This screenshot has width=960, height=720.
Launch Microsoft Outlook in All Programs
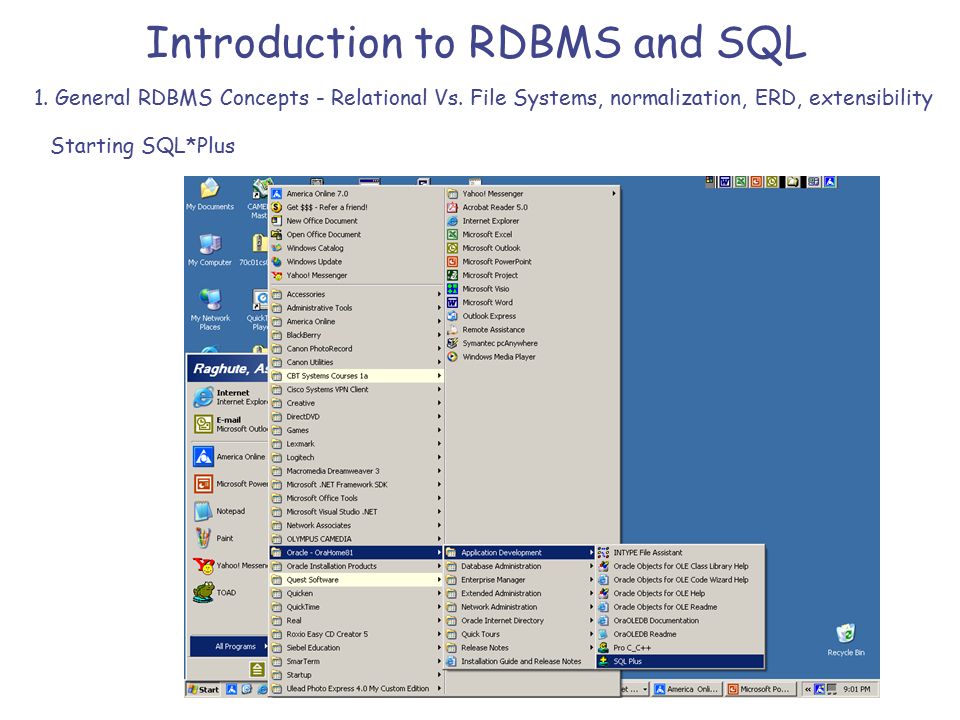[x=531, y=248]
